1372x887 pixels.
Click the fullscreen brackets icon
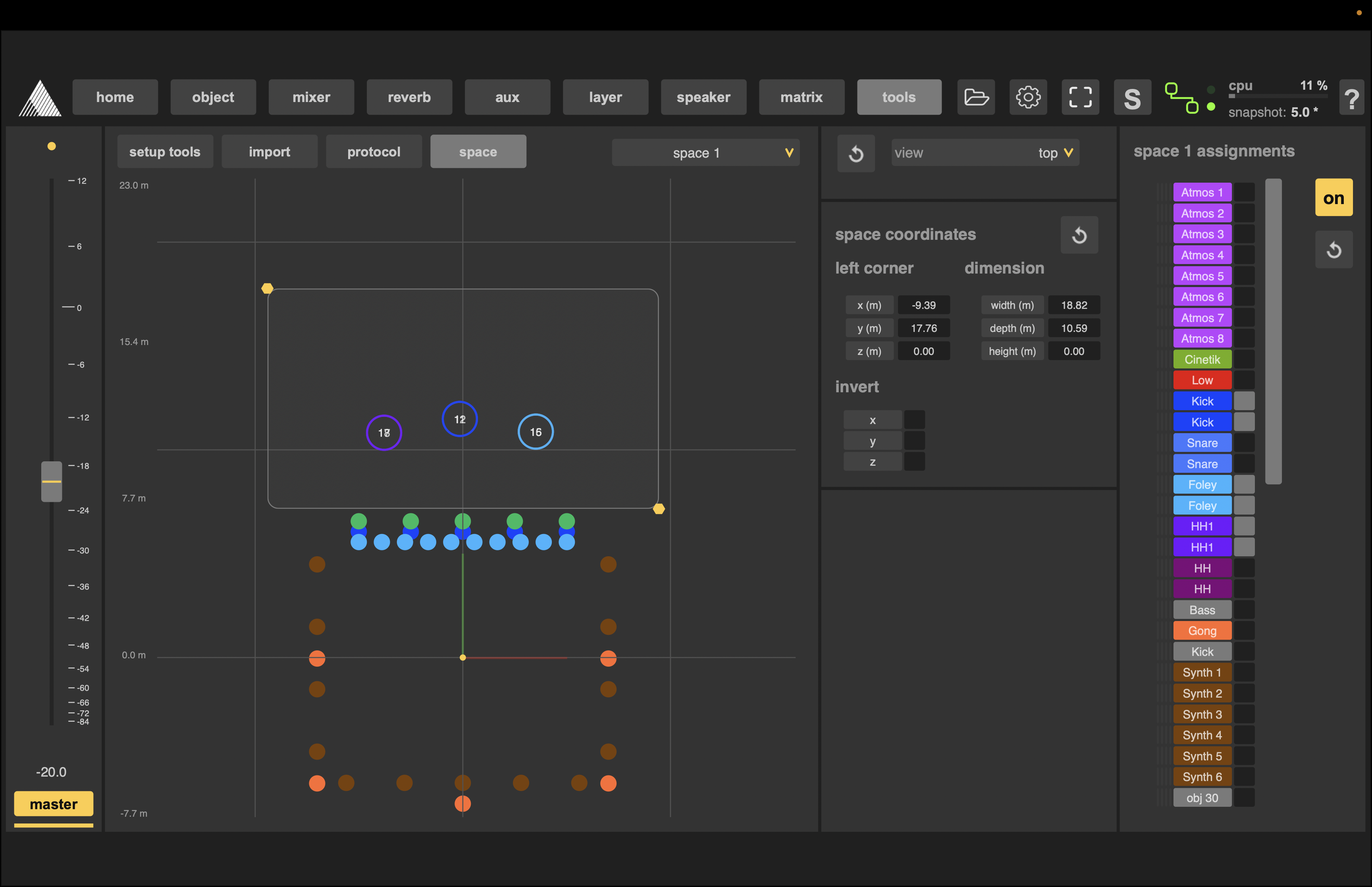pos(1080,97)
